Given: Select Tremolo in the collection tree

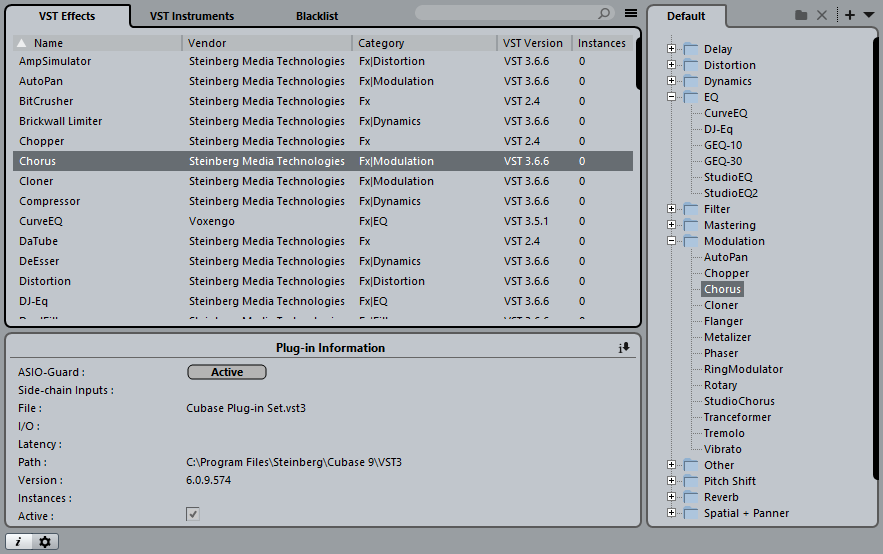Looking at the screenshot, I should [724, 434].
